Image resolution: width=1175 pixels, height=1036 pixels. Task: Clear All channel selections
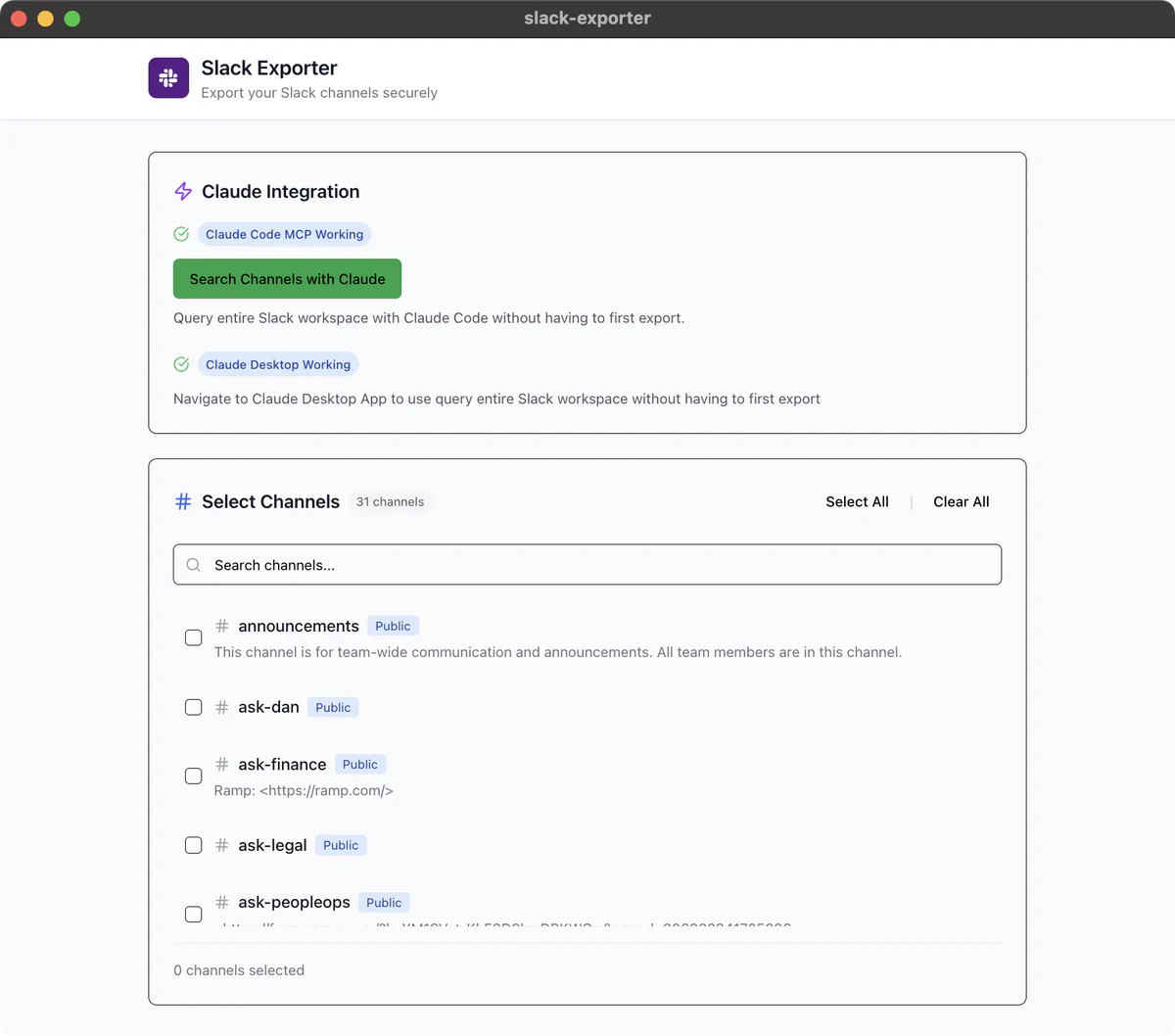coord(961,501)
